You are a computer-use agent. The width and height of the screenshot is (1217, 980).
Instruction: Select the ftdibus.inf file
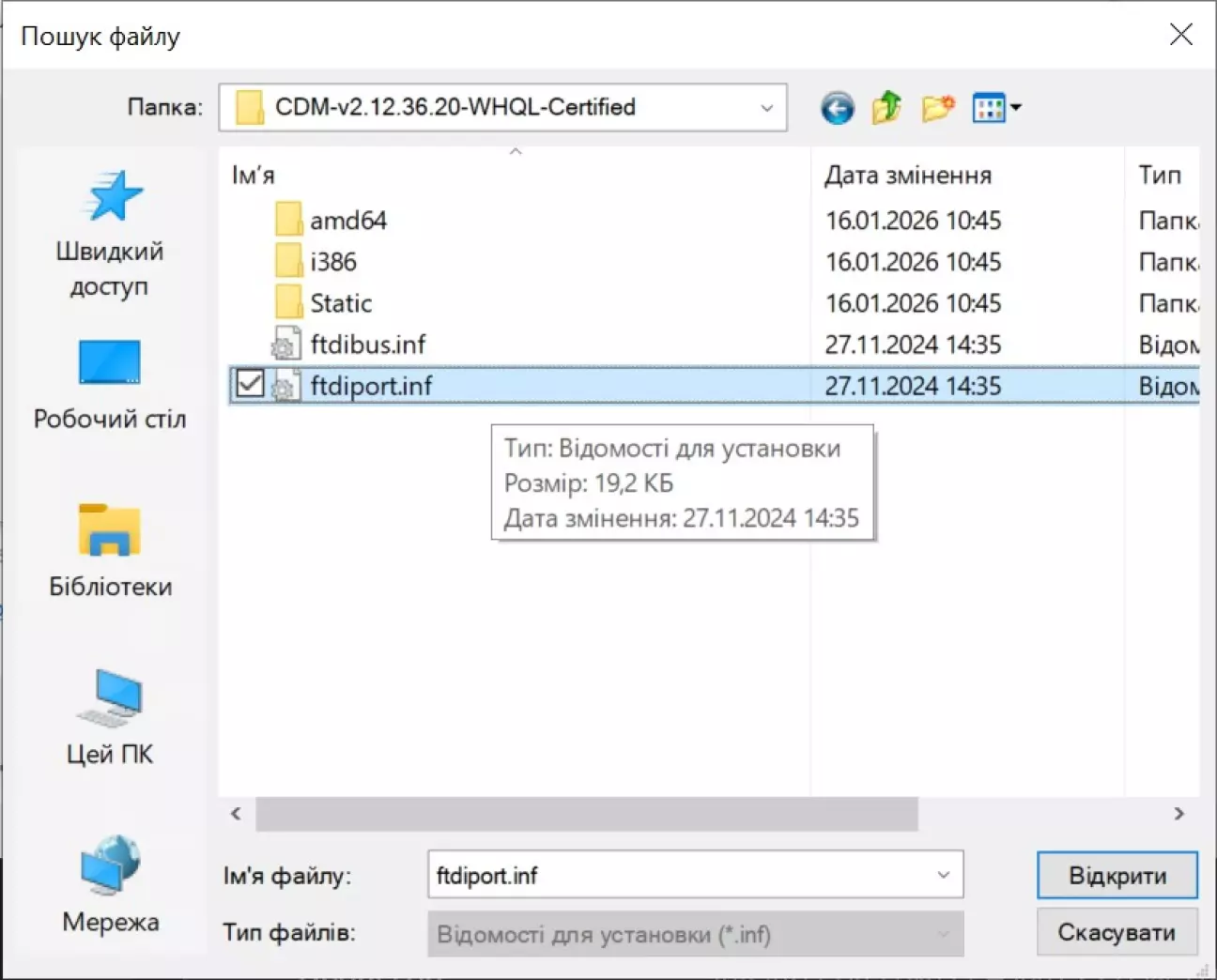tap(367, 345)
